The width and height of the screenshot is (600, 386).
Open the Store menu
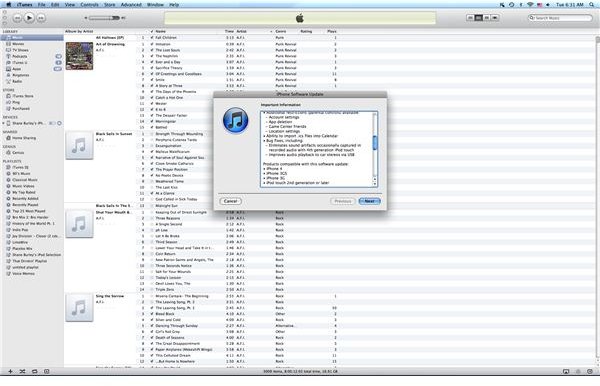pos(110,5)
